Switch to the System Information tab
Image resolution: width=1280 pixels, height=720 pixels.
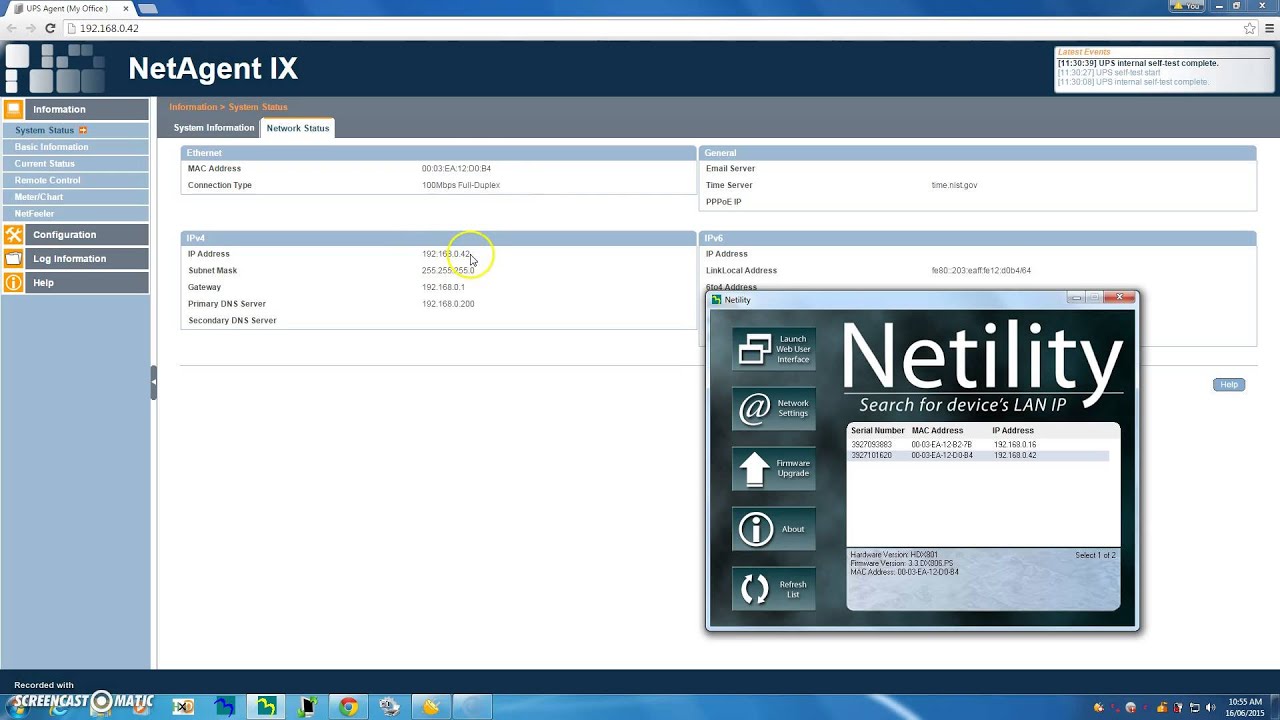coord(214,128)
